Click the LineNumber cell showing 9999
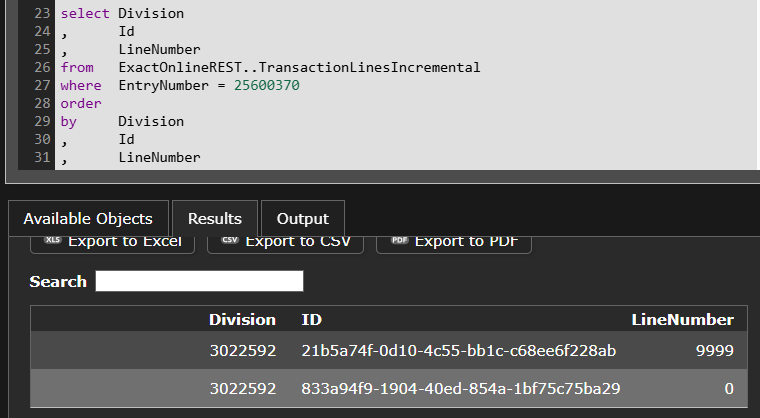 point(714,351)
